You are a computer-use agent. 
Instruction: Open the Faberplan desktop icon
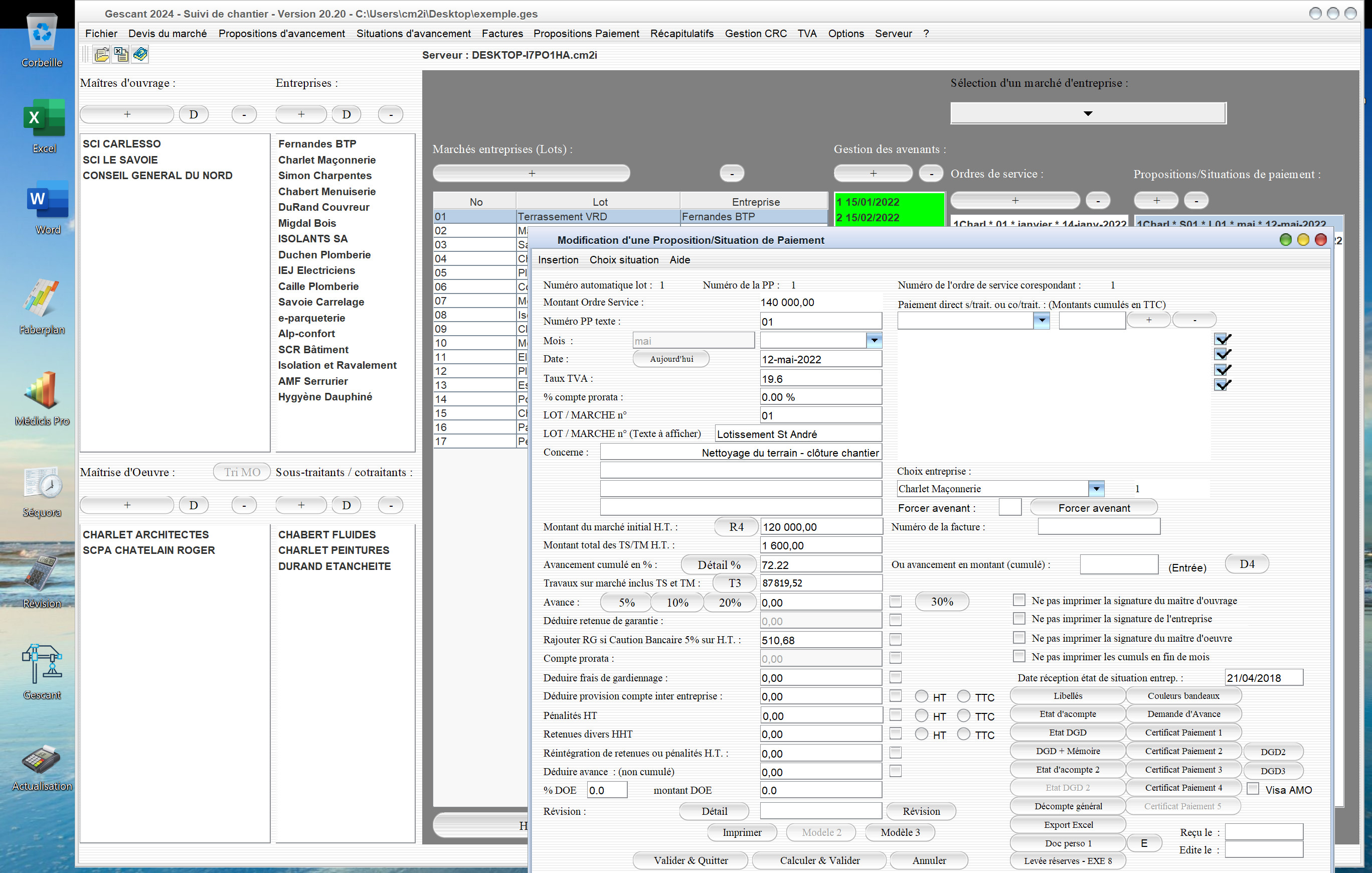click(x=42, y=307)
